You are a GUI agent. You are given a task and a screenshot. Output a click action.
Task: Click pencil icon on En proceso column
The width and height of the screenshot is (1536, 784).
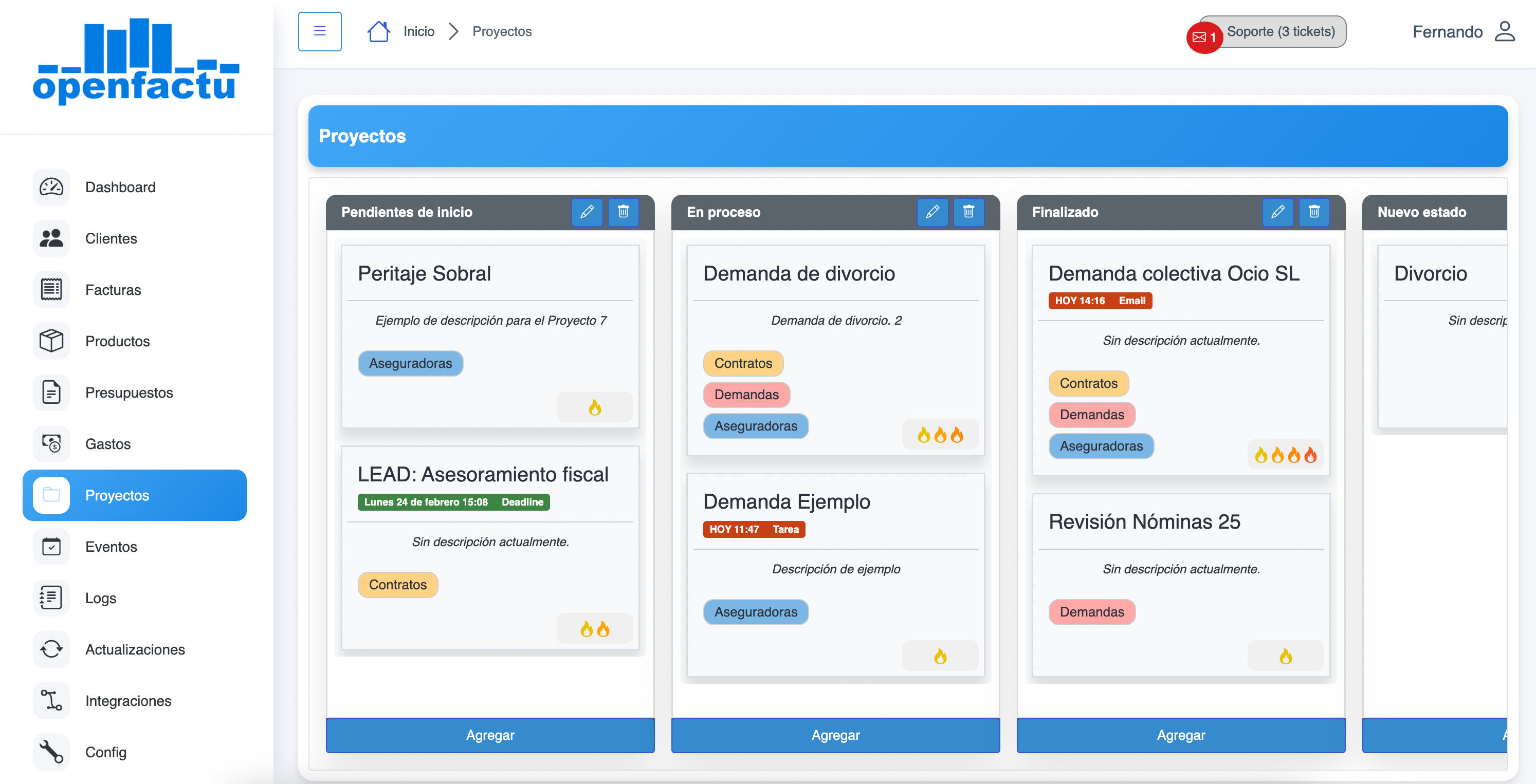(x=932, y=212)
